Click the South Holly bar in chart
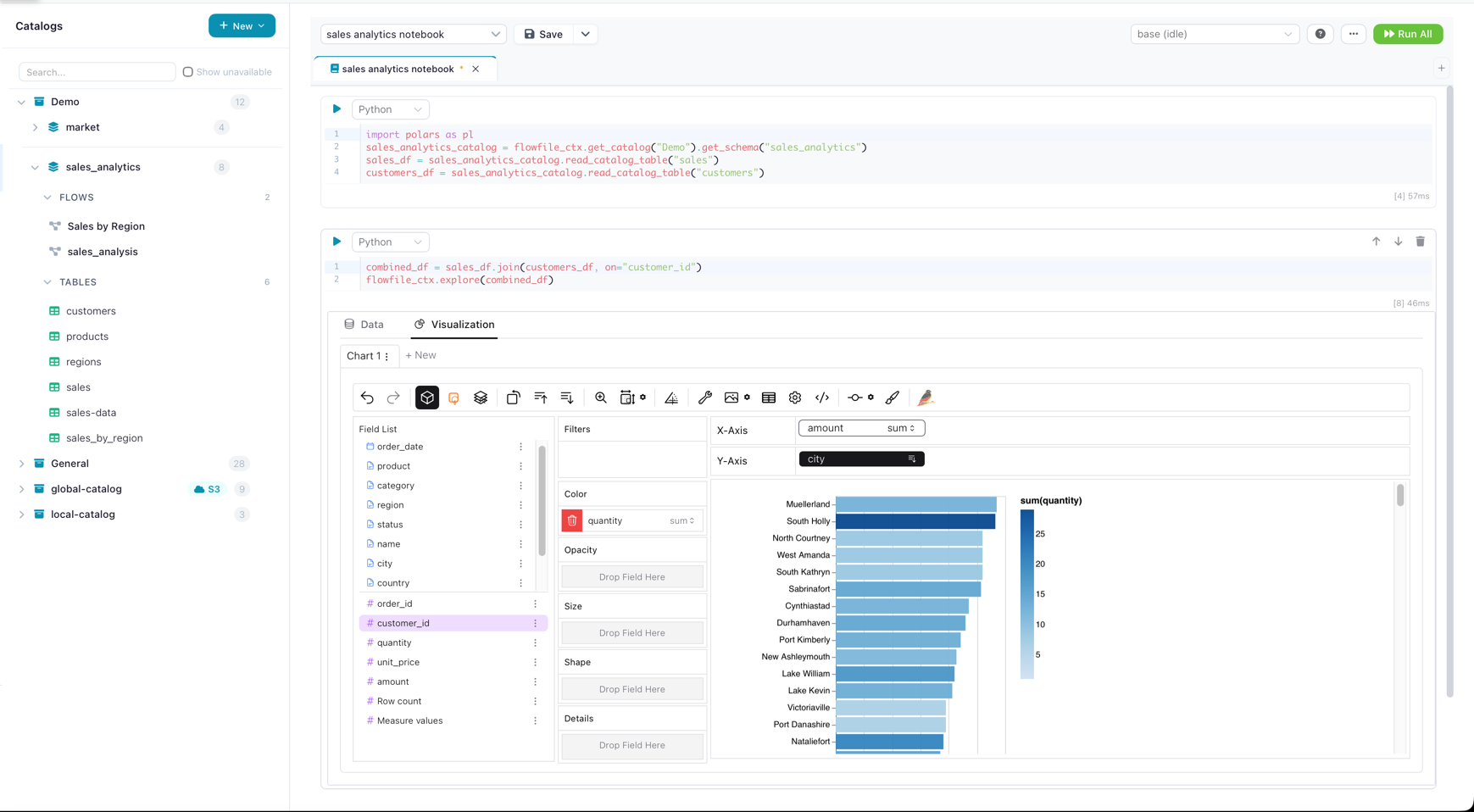 coord(915,521)
